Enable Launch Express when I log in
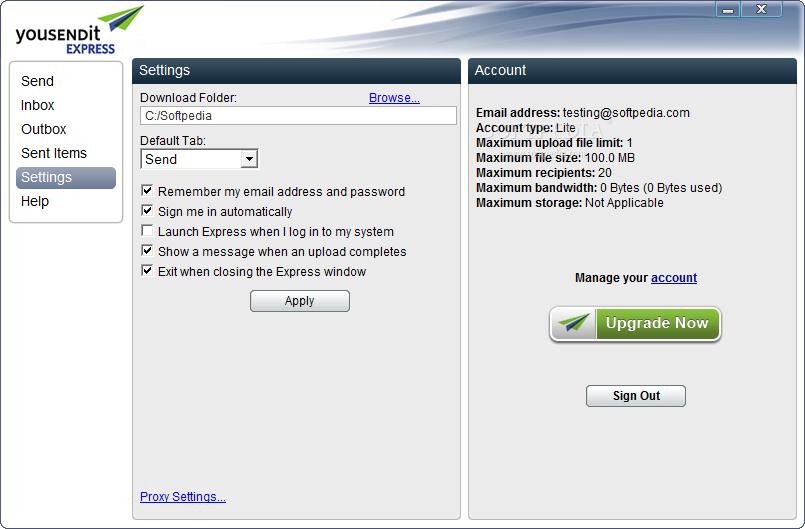The height and width of the screenshot is (529, 805). click(147, 231)
